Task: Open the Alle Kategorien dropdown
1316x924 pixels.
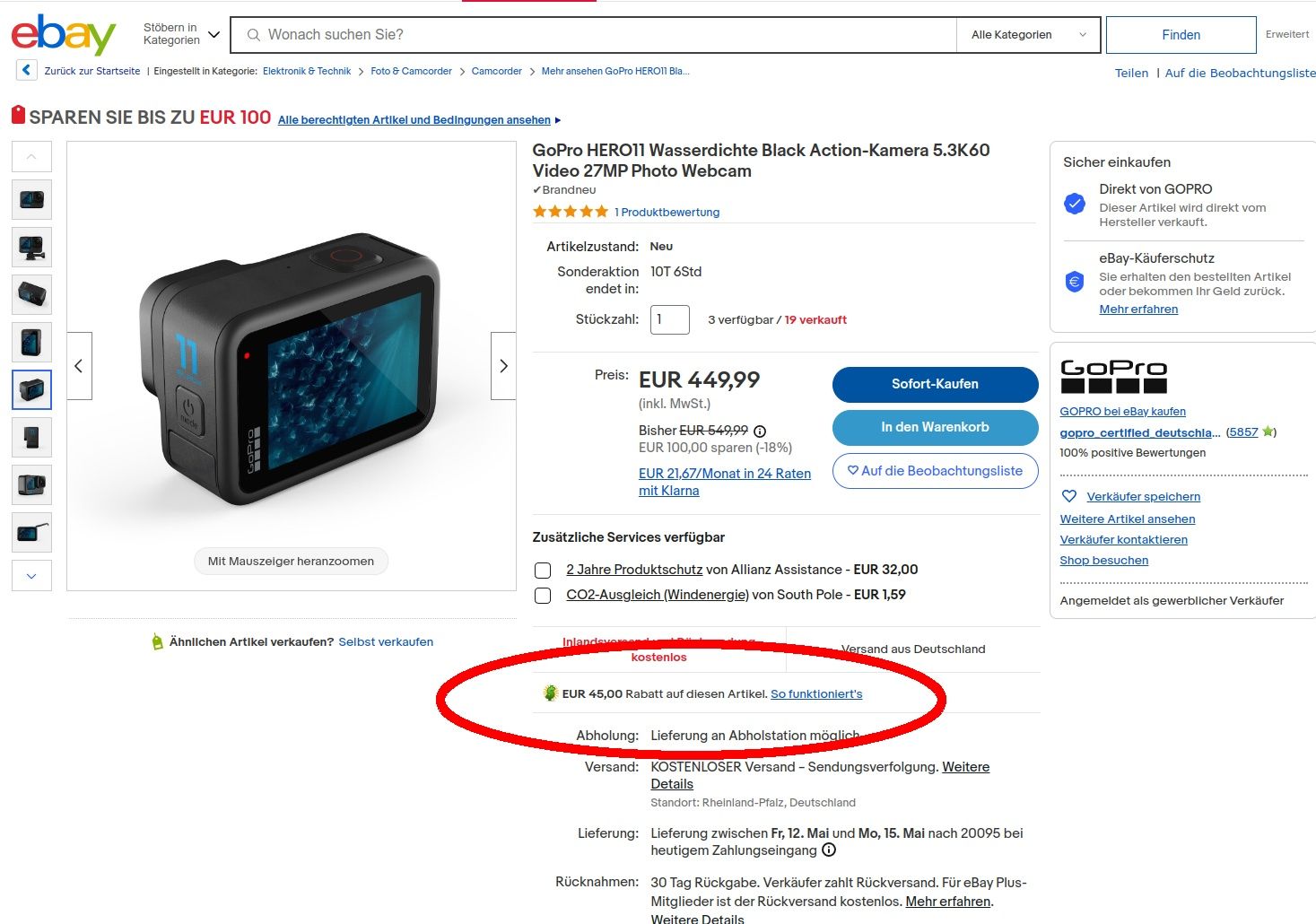Action: point(1029,35)
